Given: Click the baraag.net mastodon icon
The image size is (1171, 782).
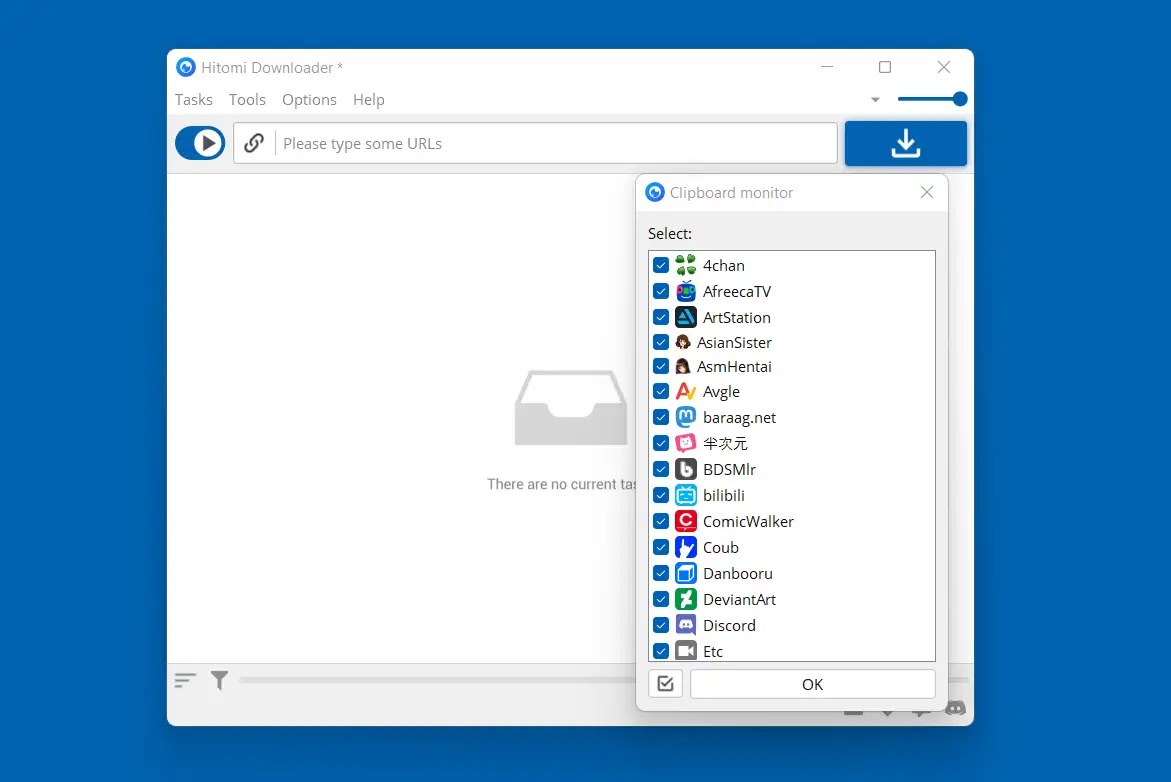Looking at the screenshot, I should click(x=686, y=418).
